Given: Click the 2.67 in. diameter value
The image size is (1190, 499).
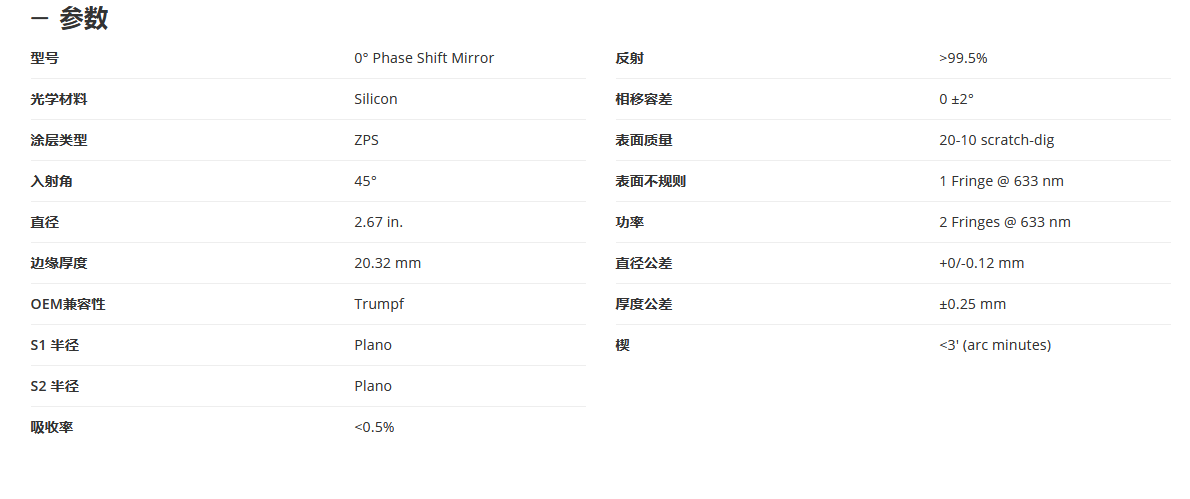Looking at the screenshot, I should [x=379, y=222].
